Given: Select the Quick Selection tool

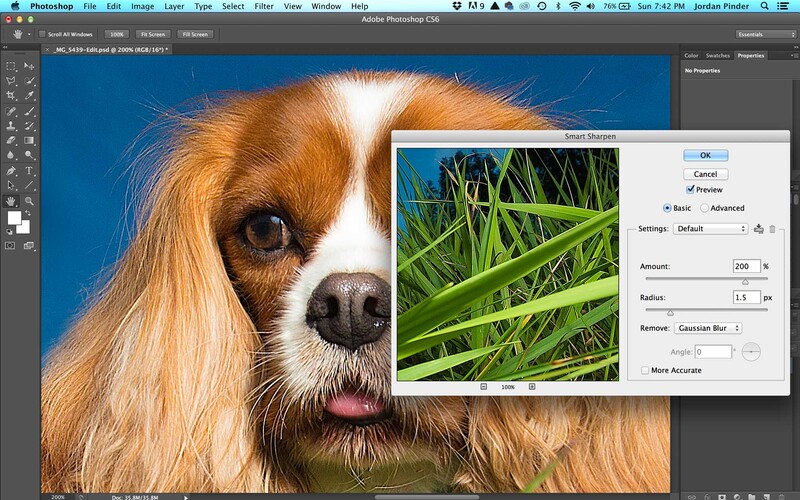Looking at the screenshot, I should (29, 81).
